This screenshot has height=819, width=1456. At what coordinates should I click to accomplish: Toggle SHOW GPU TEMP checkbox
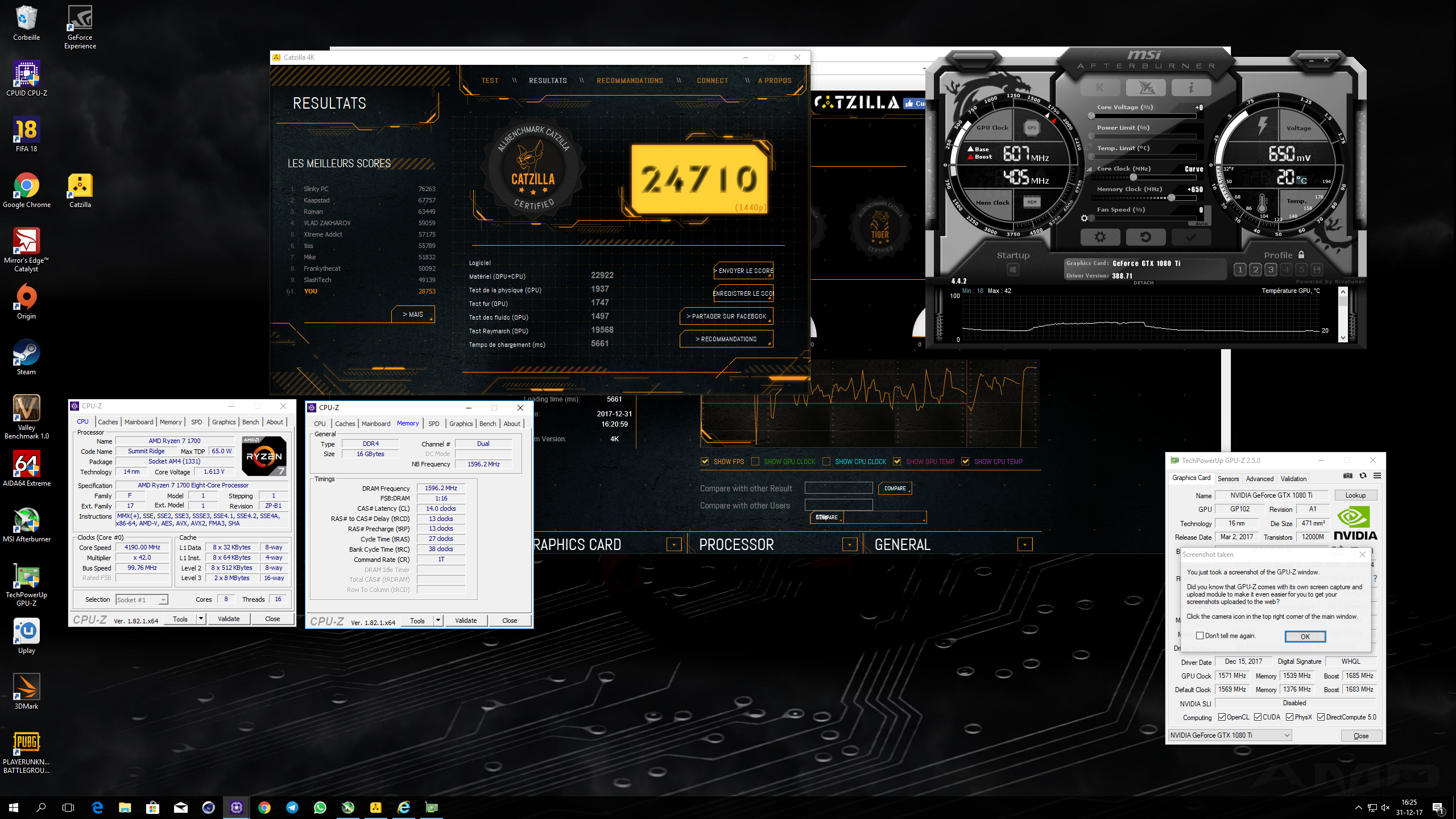tap(897, 461)
